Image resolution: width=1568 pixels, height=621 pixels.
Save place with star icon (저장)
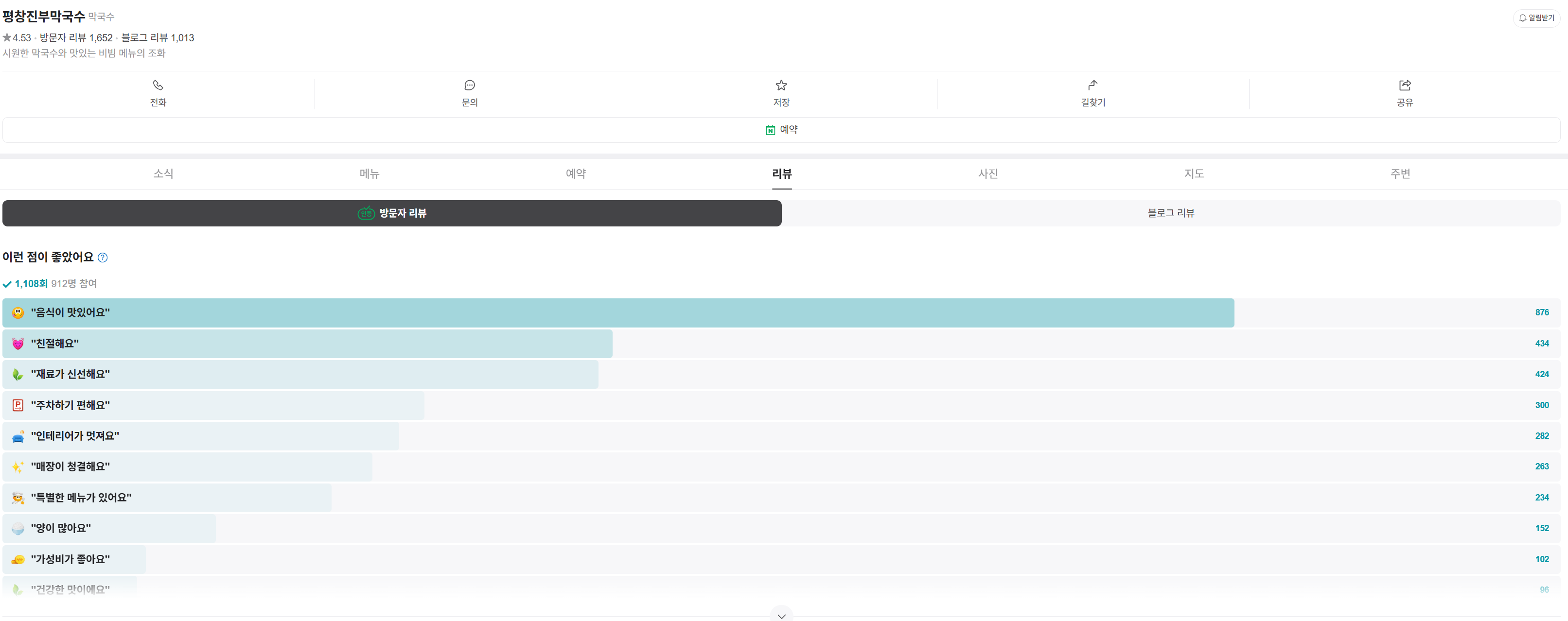(x=781, y=85)
